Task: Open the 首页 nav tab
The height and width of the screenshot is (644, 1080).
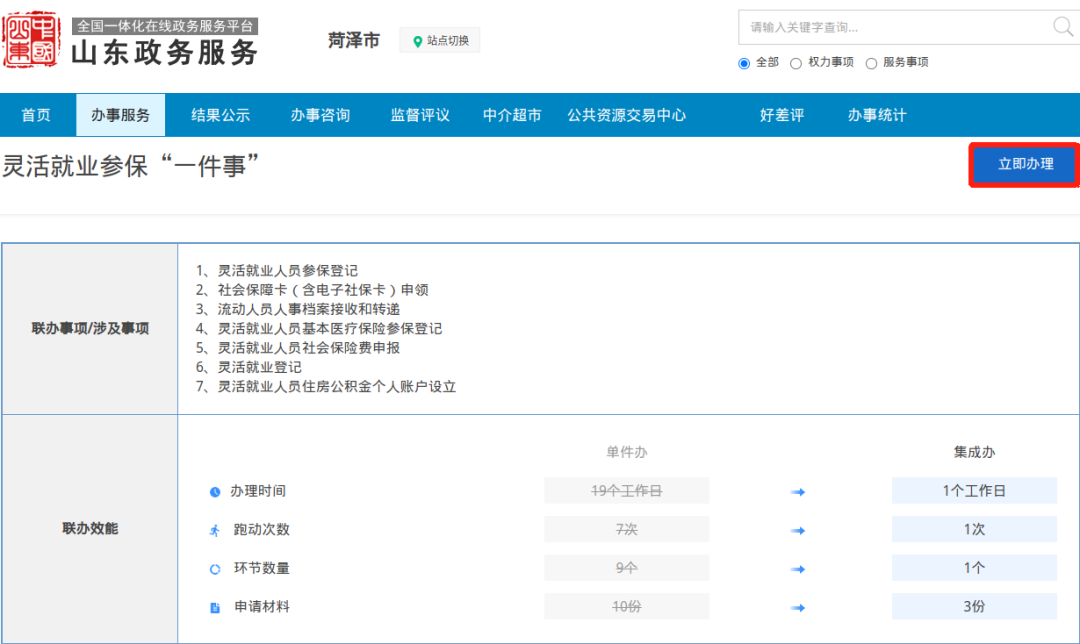Action: [x=36, y=115]
